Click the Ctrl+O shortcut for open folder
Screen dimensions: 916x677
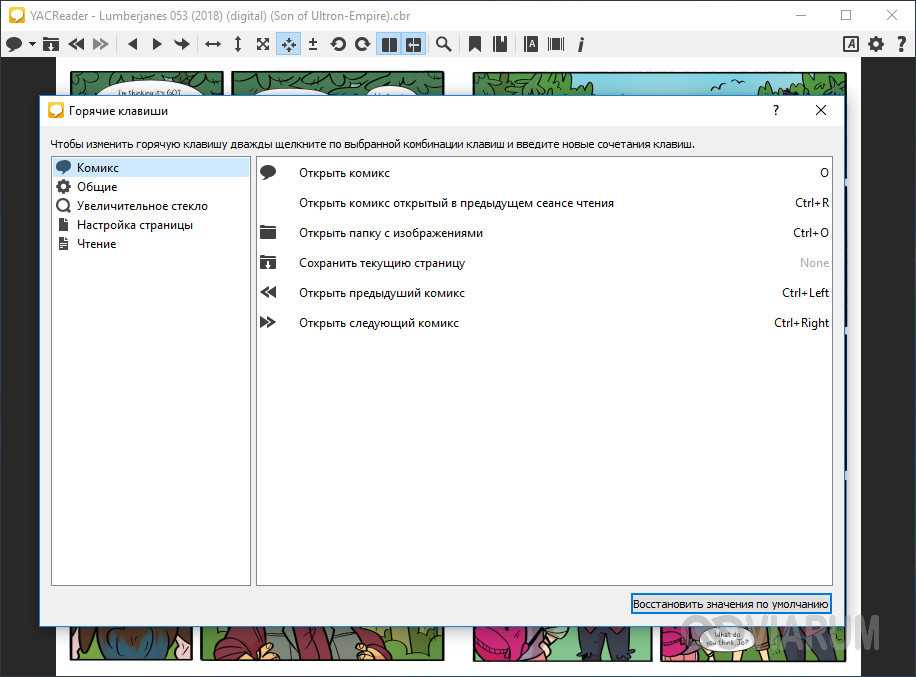[810, 233]
